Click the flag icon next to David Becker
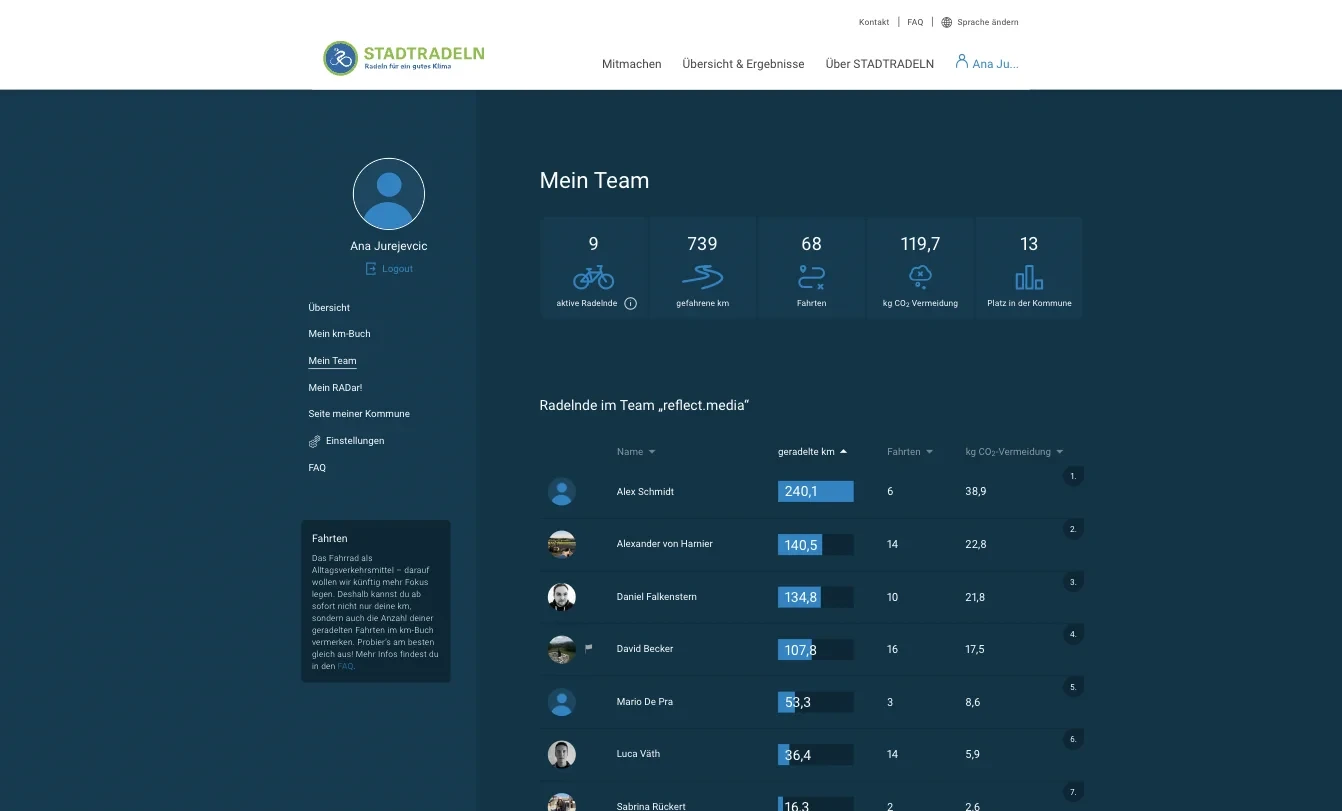The image size is (1342, 811). pyautogui.click(x=589, y=648)
